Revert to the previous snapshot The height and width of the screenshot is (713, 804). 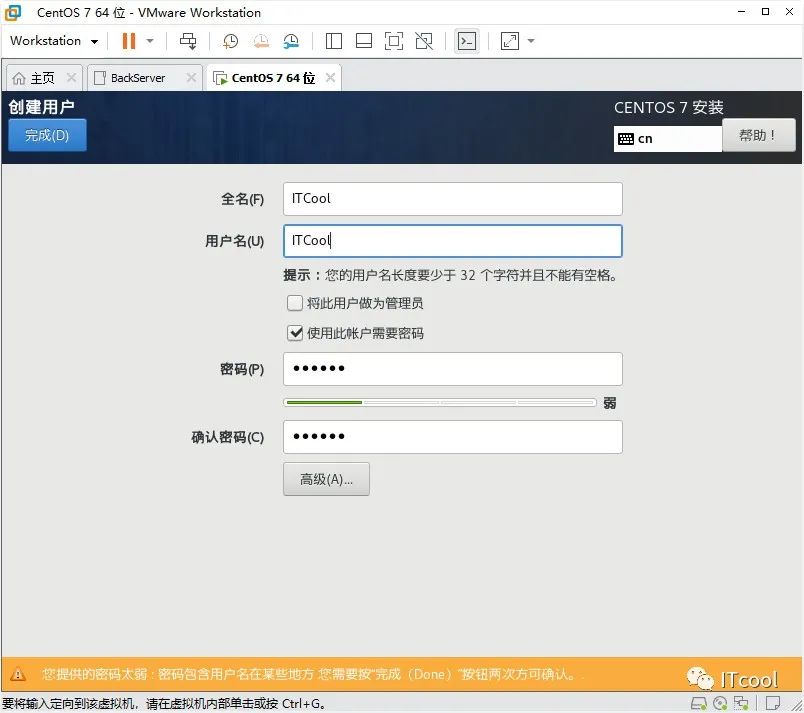[x=261, y=41]
